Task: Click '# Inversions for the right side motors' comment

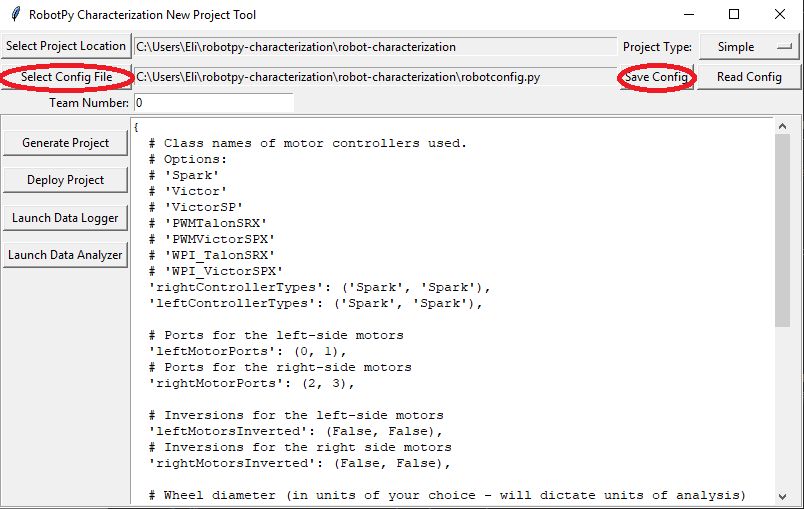Action: click(300, 447)
